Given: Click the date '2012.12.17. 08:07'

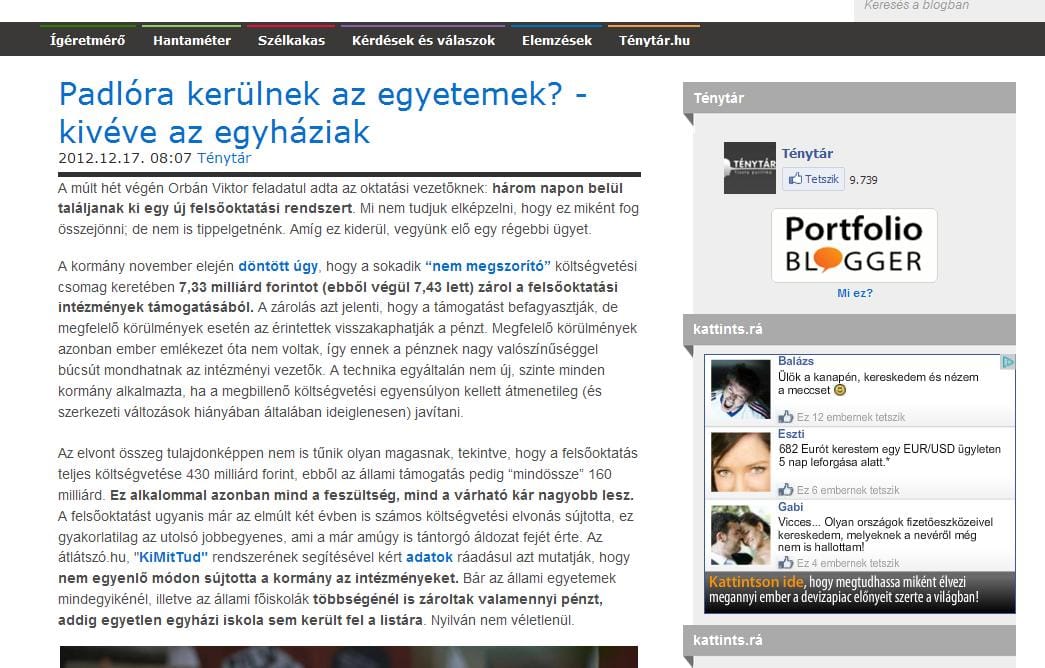Looking at the screenshot, I should (x=125, y=158).
